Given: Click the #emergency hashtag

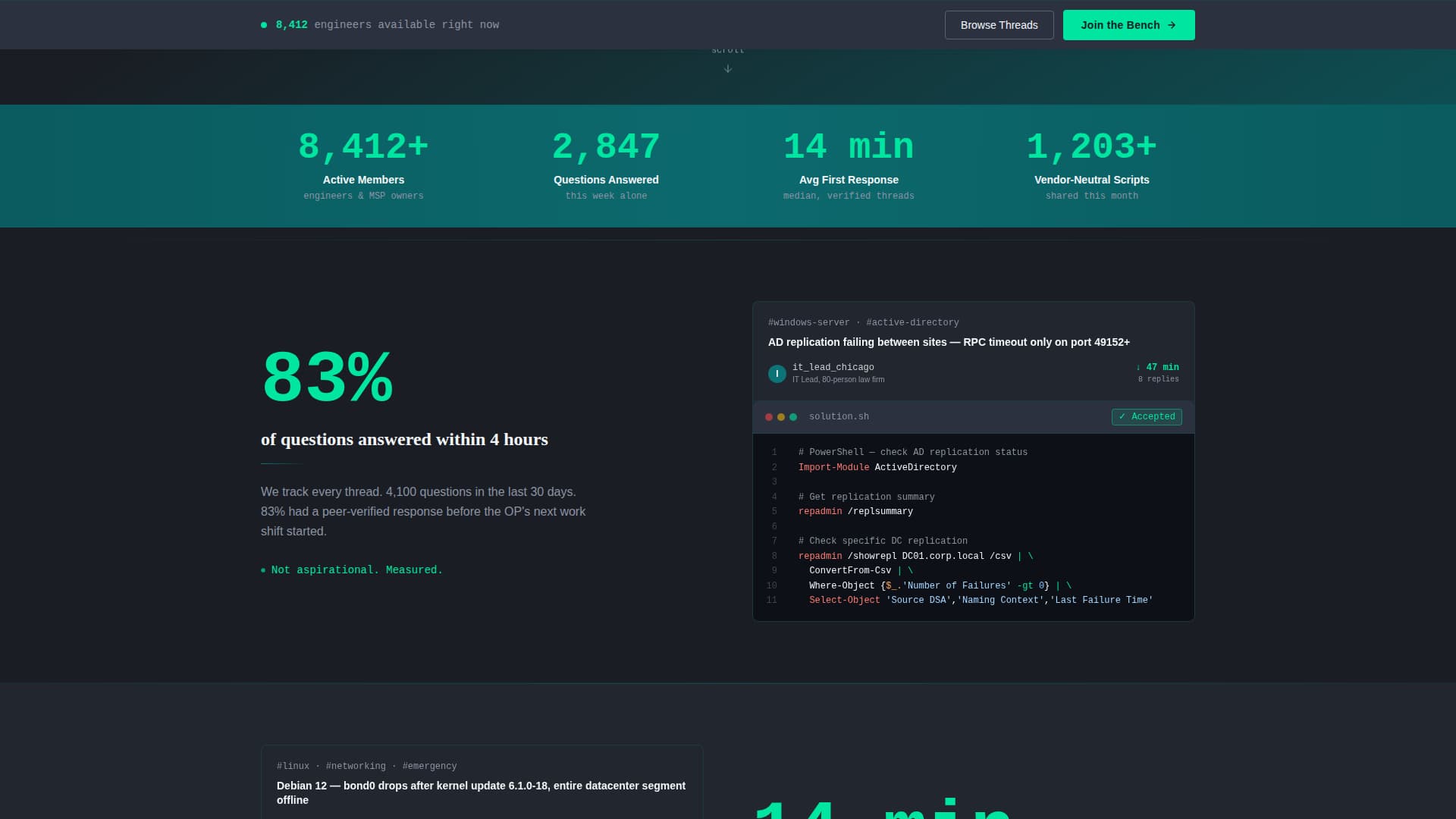Looking at the screenshot, I should tap(429, 766).
